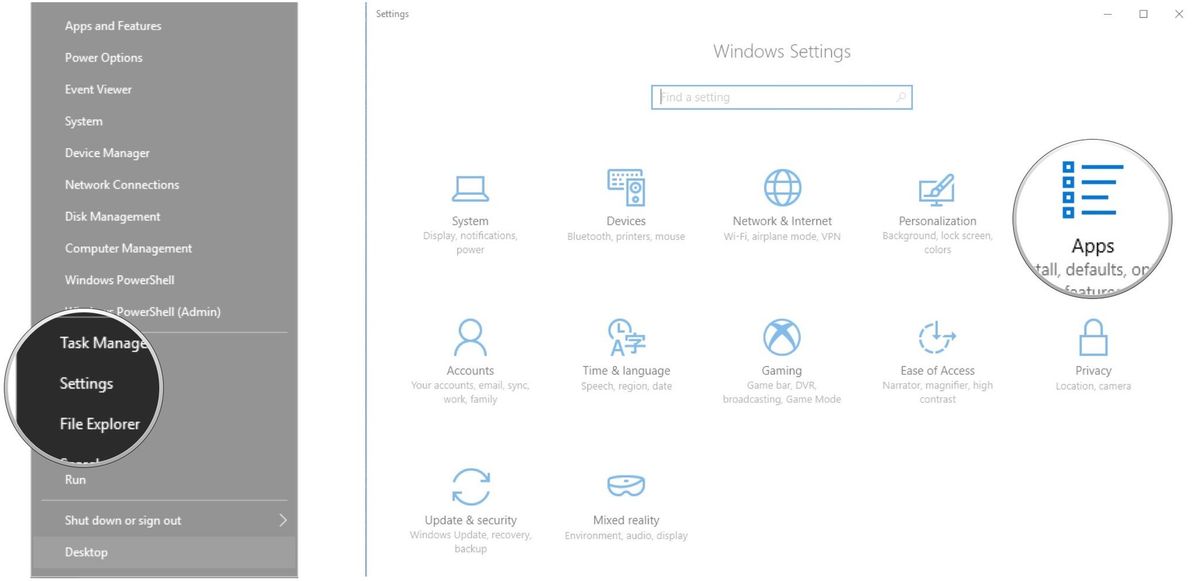Viewport: 1200px width, 581px height.
Task: Click the Find a setting search box
Action: (781, 97)
